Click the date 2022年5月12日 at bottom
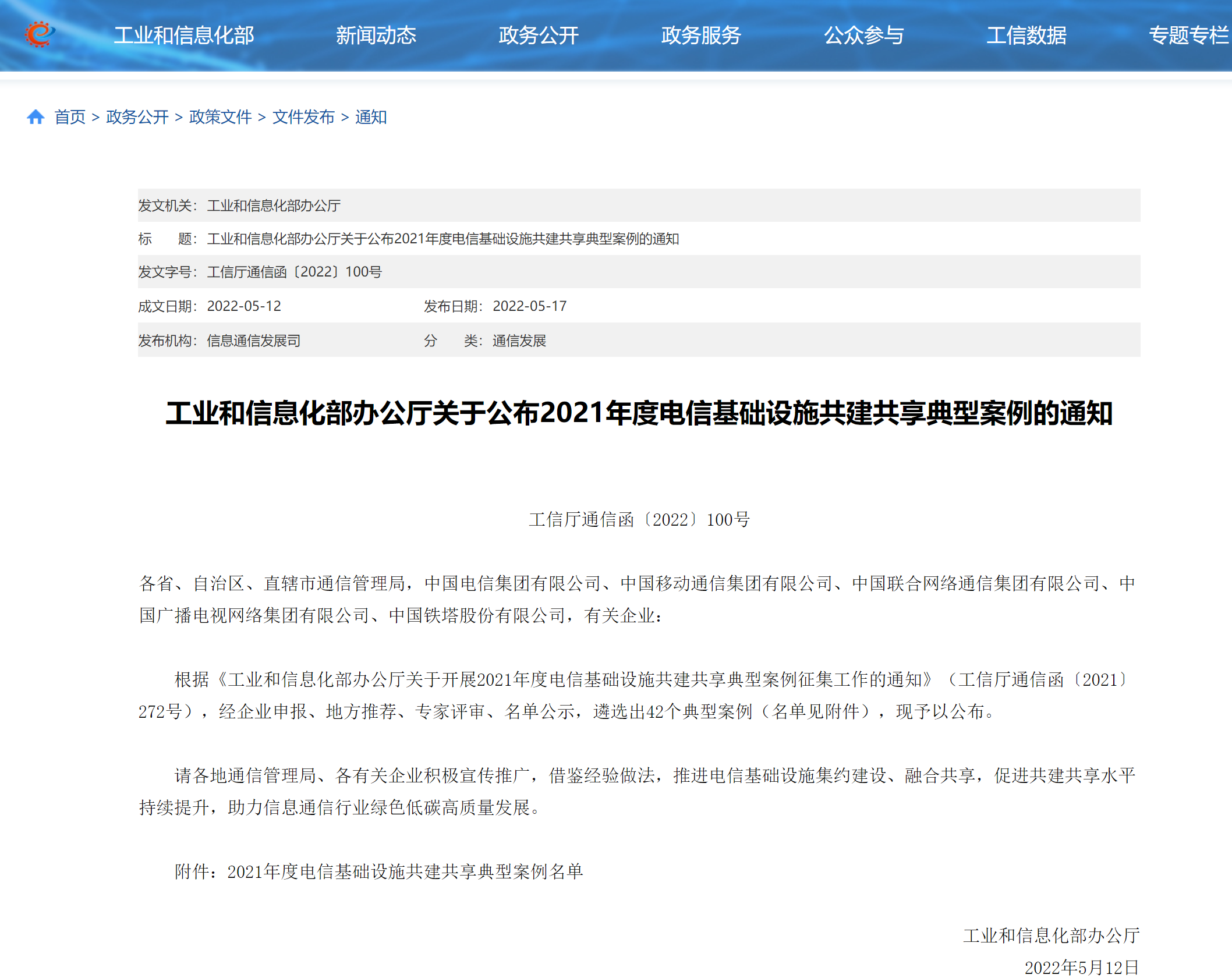1232x978 pixels. tap(1081, 968)
